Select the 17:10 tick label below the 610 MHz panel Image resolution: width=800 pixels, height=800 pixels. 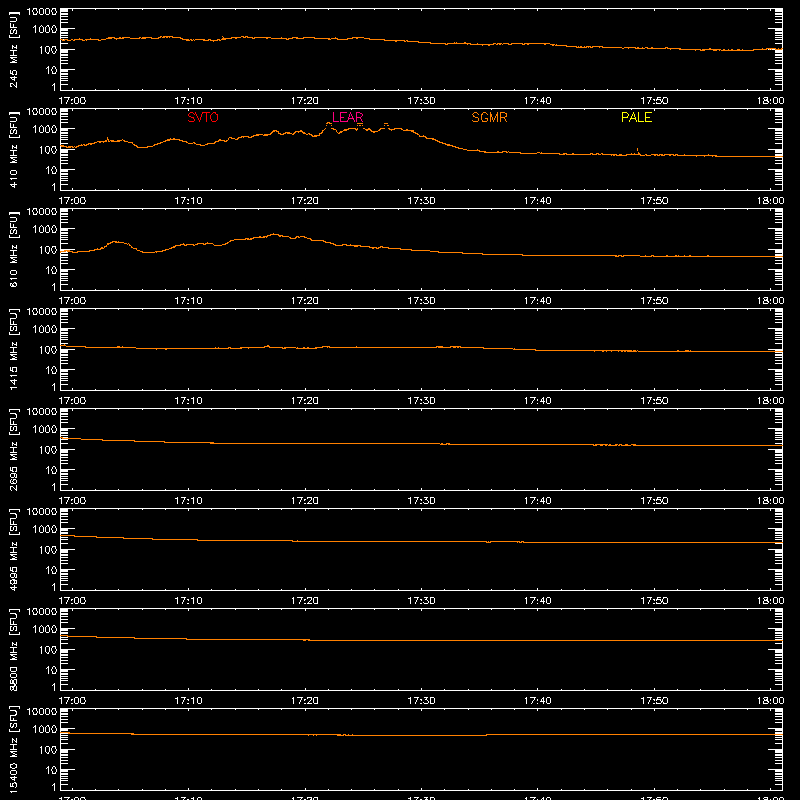coord(188,301)
